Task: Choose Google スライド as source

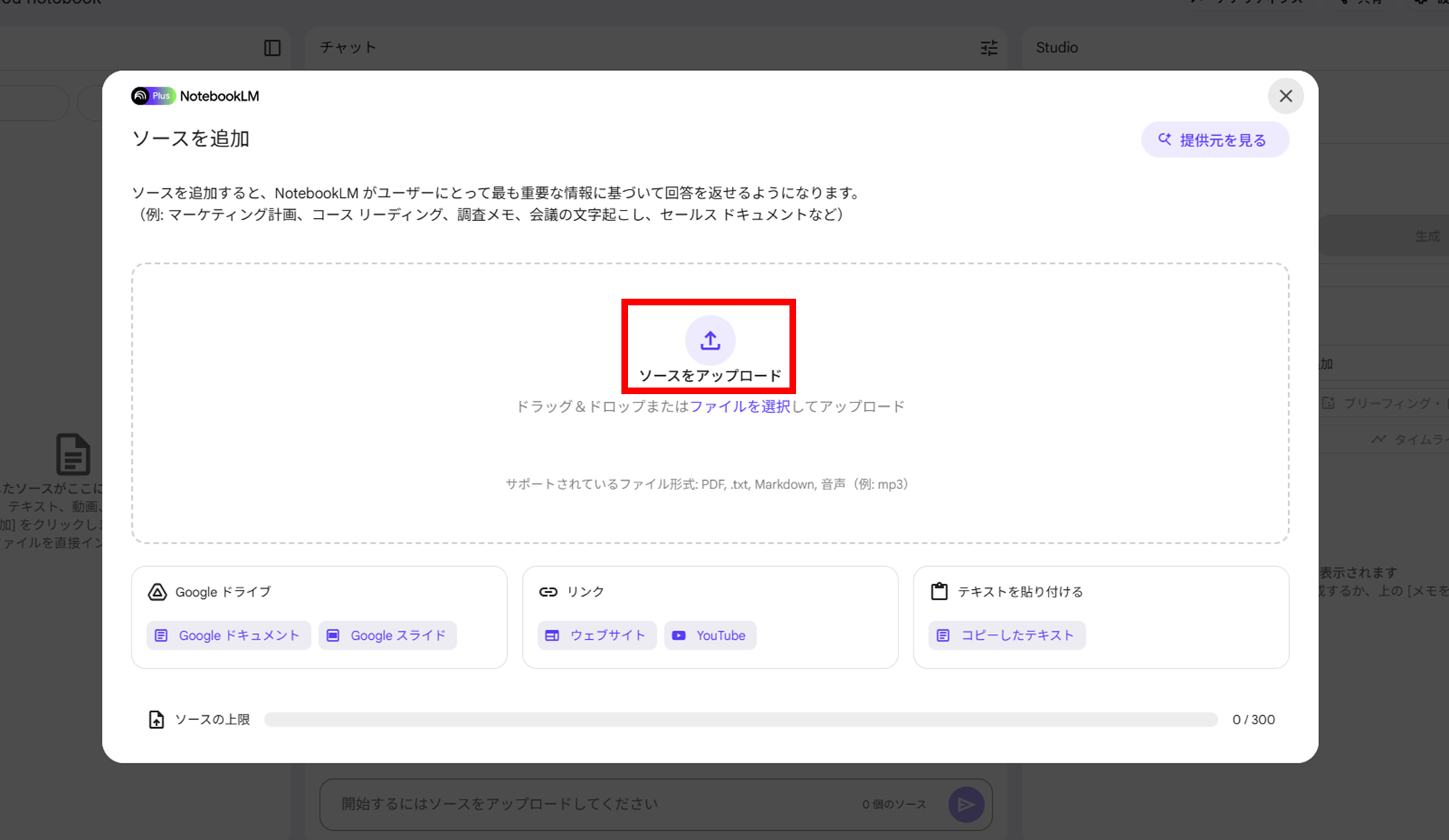Action: [x=388, y=635]
